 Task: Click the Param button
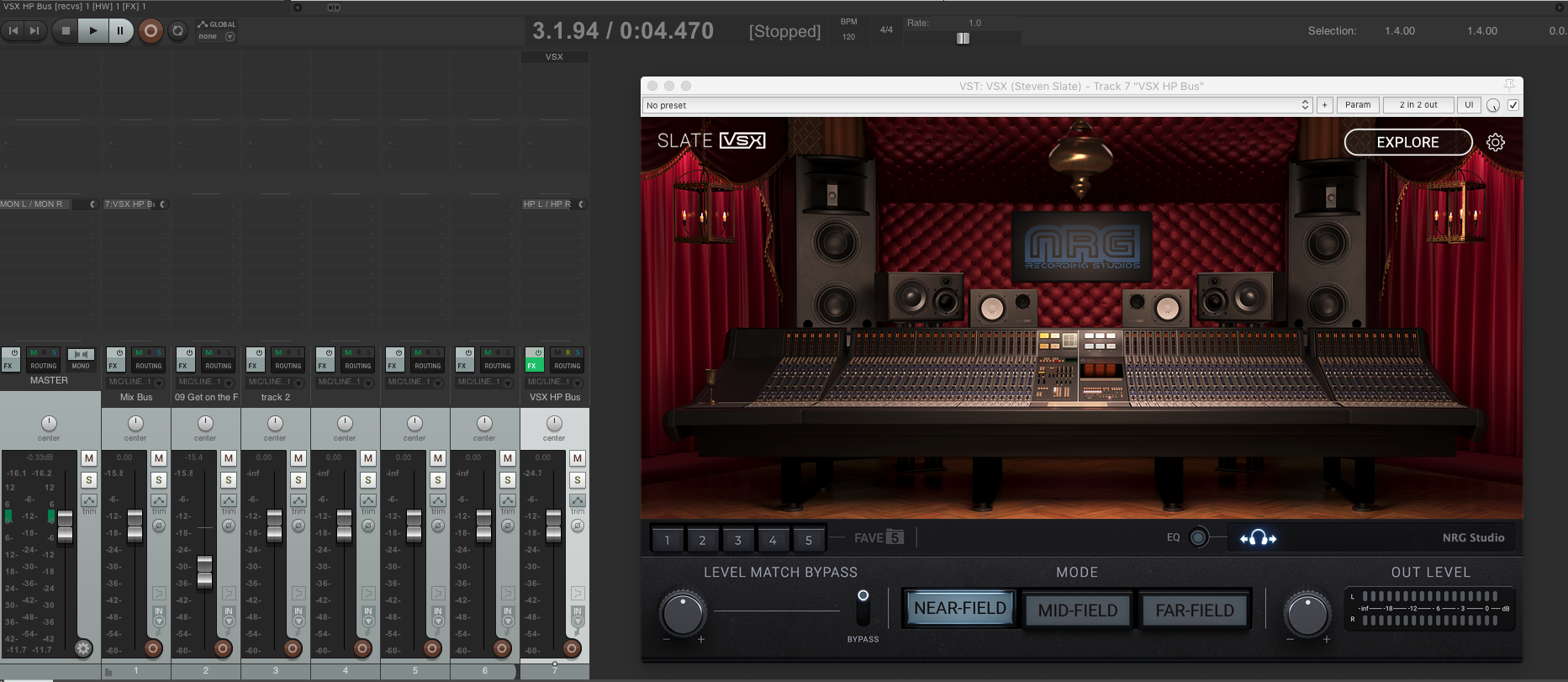tap(1358, 105)
